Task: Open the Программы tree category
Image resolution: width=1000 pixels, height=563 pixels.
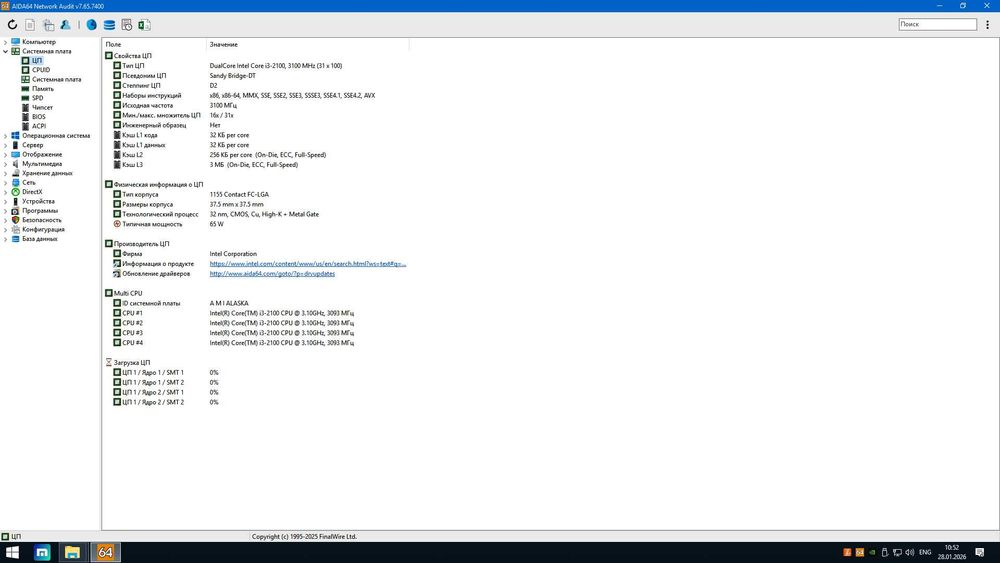Action: click(40, 210)
